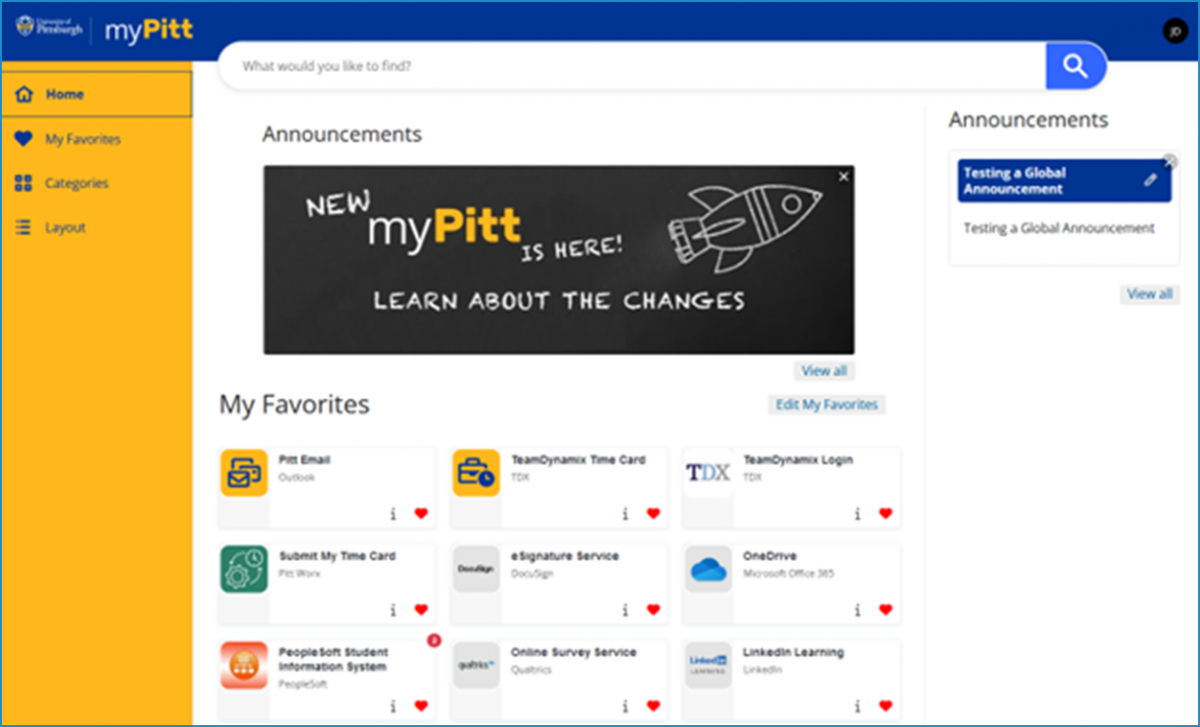Click the Layout list icon
Viewport: 1200px width, 727px height.
(x=24, y=227)
